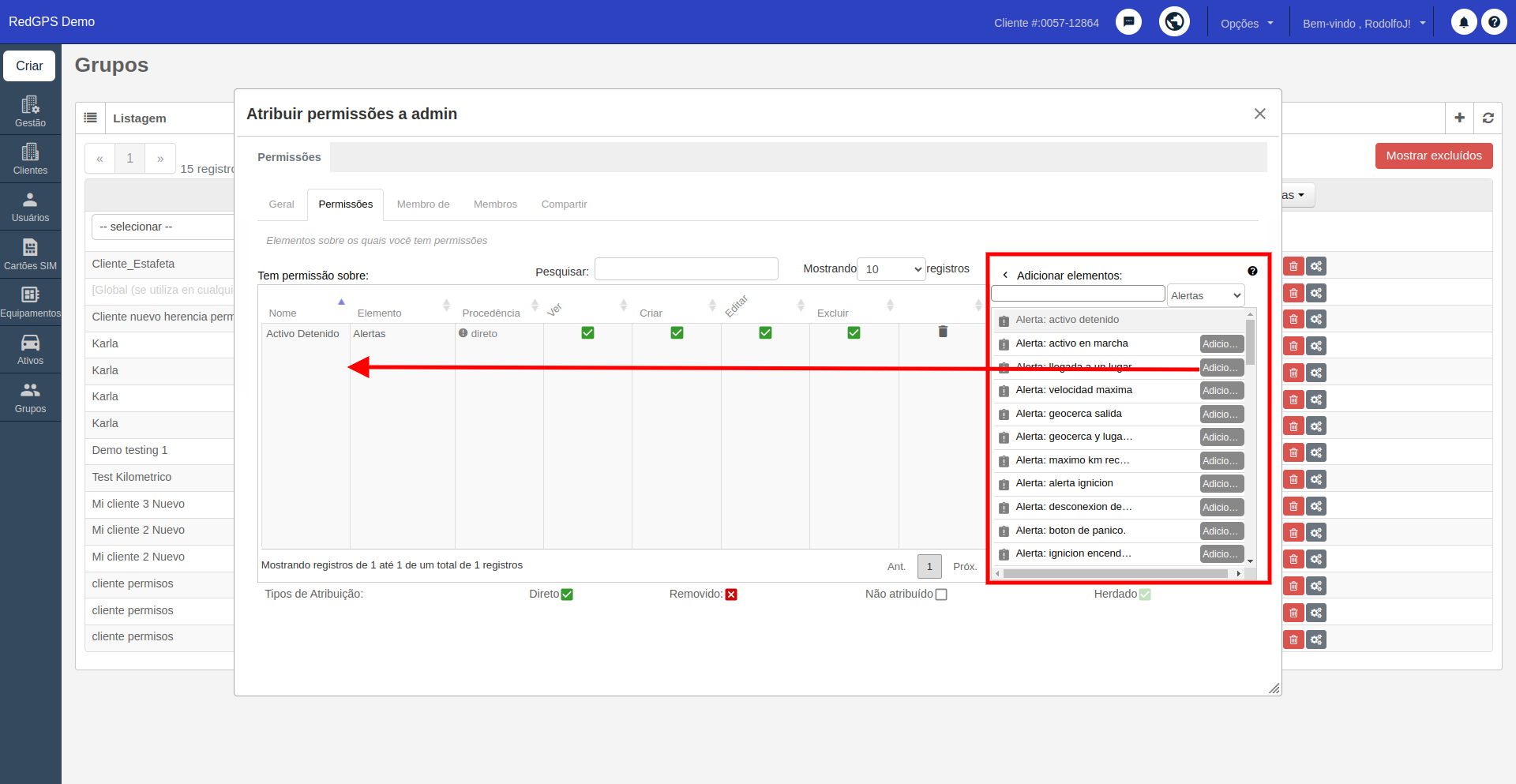Open the chat message icon in header
This screenshot has width=1516, height=784.
tap(1128, 22)
